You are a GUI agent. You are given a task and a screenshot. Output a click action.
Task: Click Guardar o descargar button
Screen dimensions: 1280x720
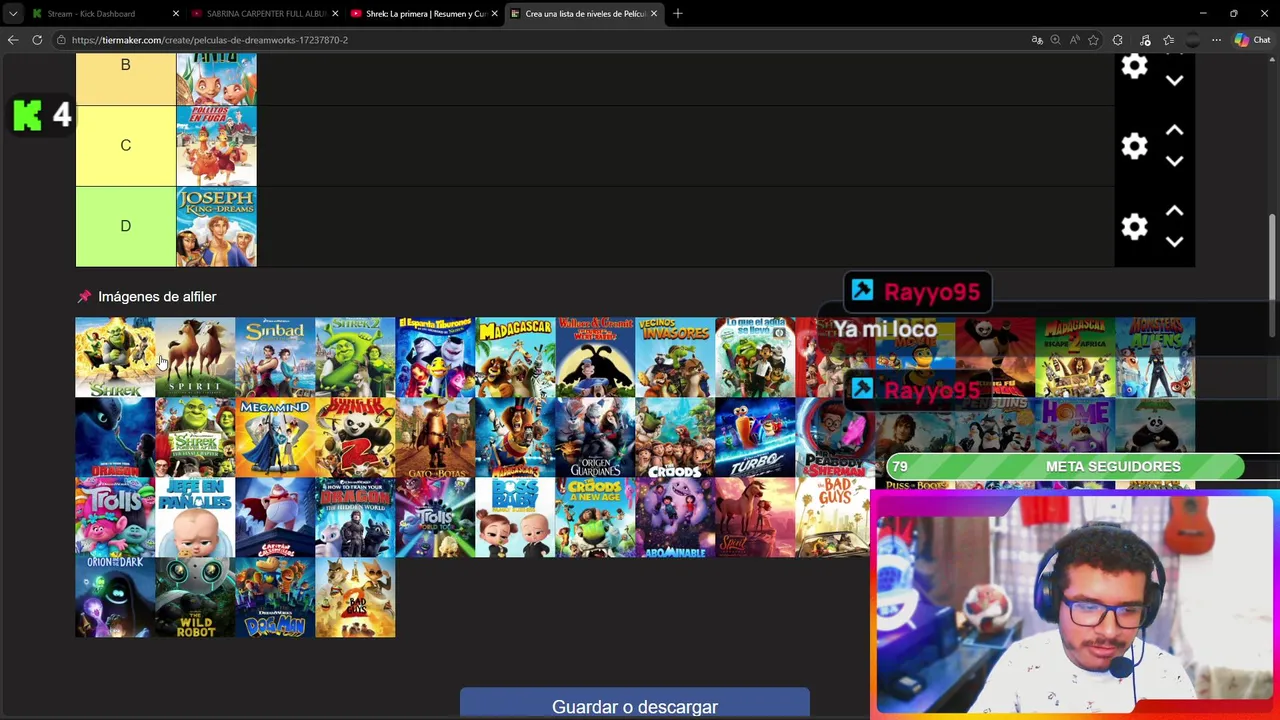635,706
